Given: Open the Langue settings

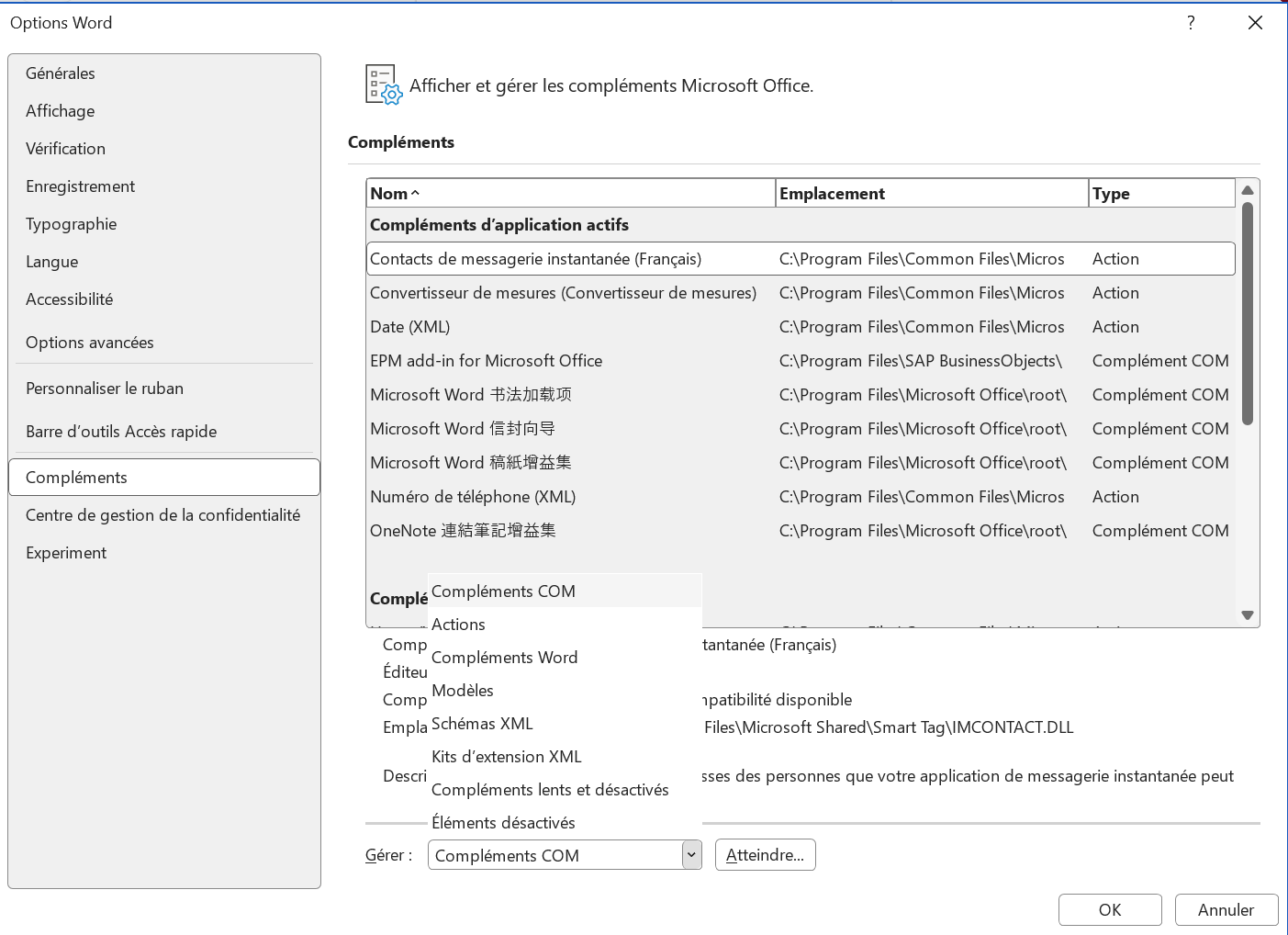Looking at the screenshot, I should pyautogui.click(x=164, y=262).
